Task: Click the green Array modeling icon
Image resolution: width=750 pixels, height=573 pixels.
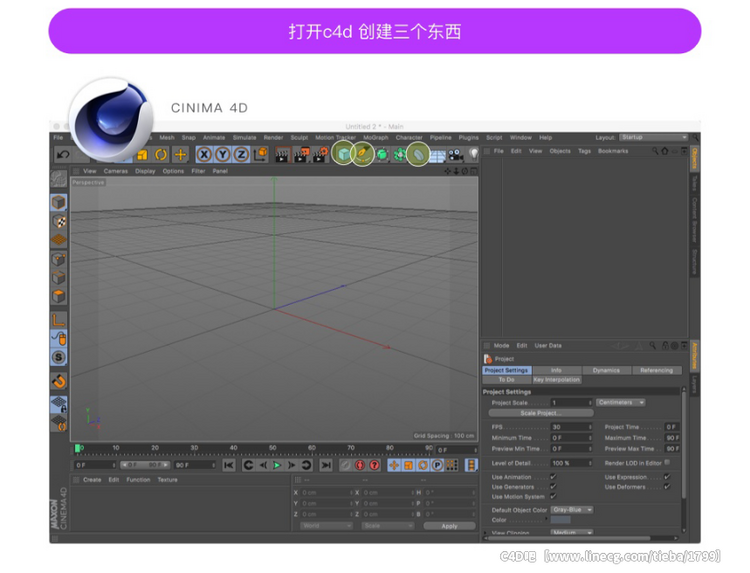Action: (x=400, y=154)
